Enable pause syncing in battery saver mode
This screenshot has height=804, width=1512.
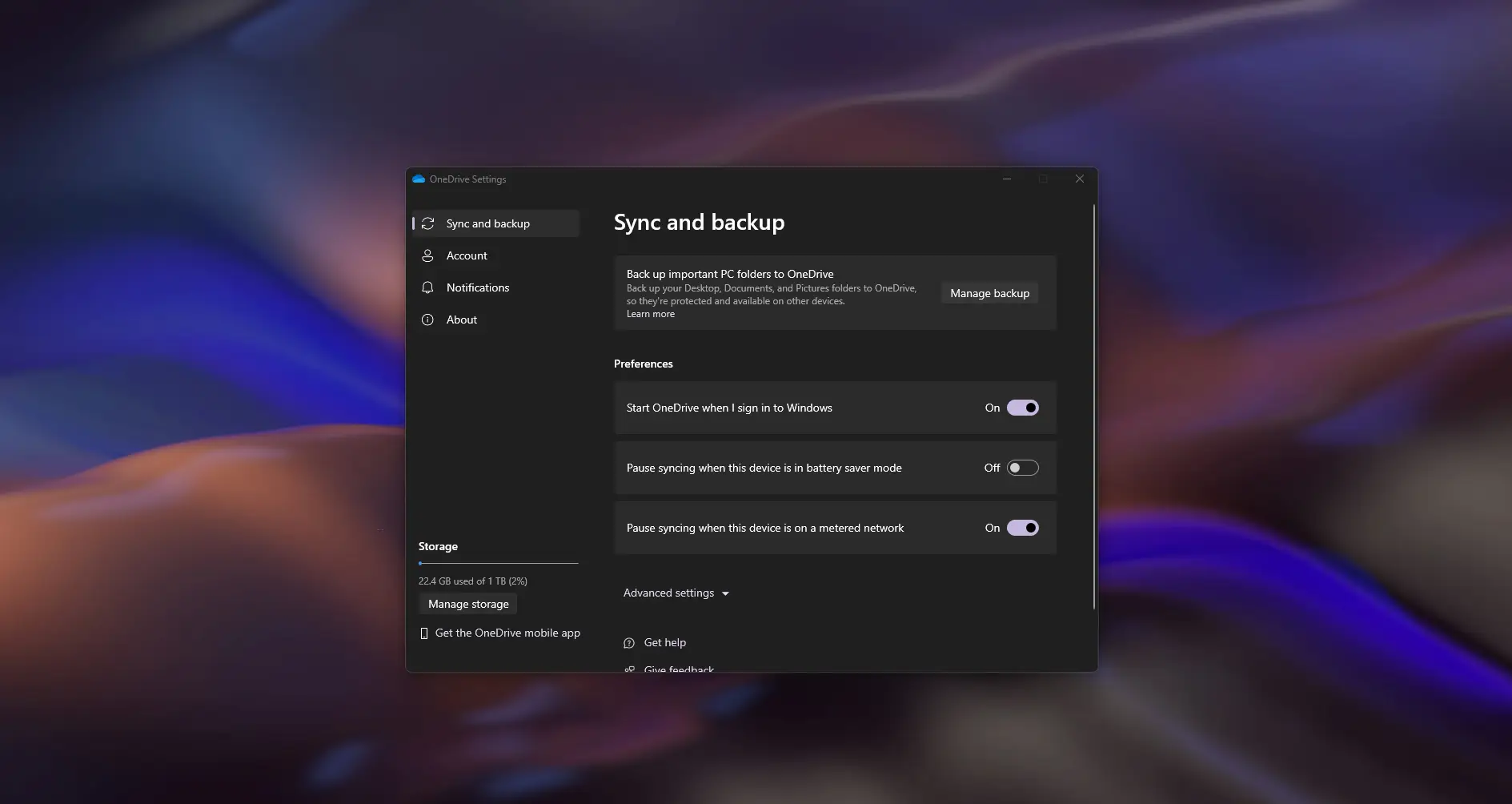(1022, 468)
